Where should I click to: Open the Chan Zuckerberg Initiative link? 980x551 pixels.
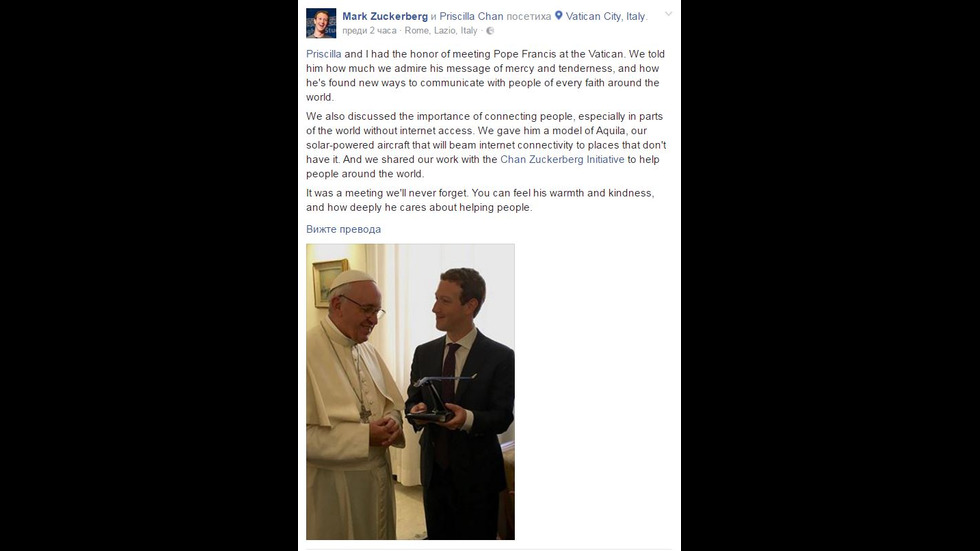[562, 159]
